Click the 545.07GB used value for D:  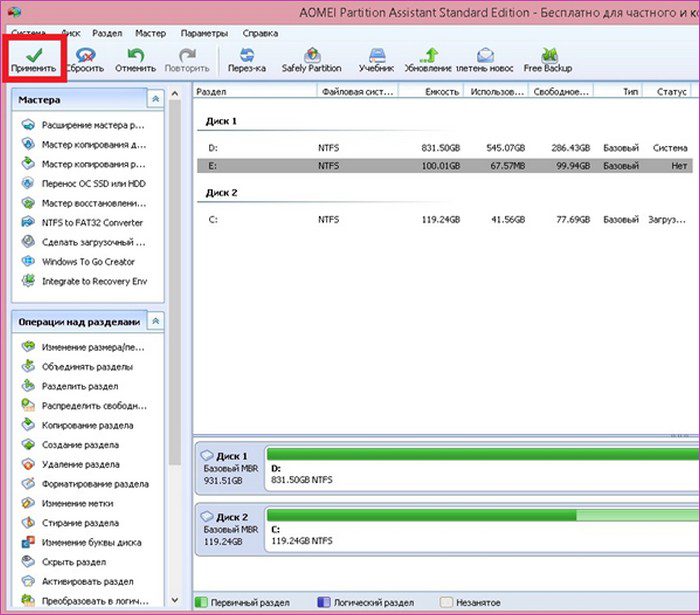505,148
